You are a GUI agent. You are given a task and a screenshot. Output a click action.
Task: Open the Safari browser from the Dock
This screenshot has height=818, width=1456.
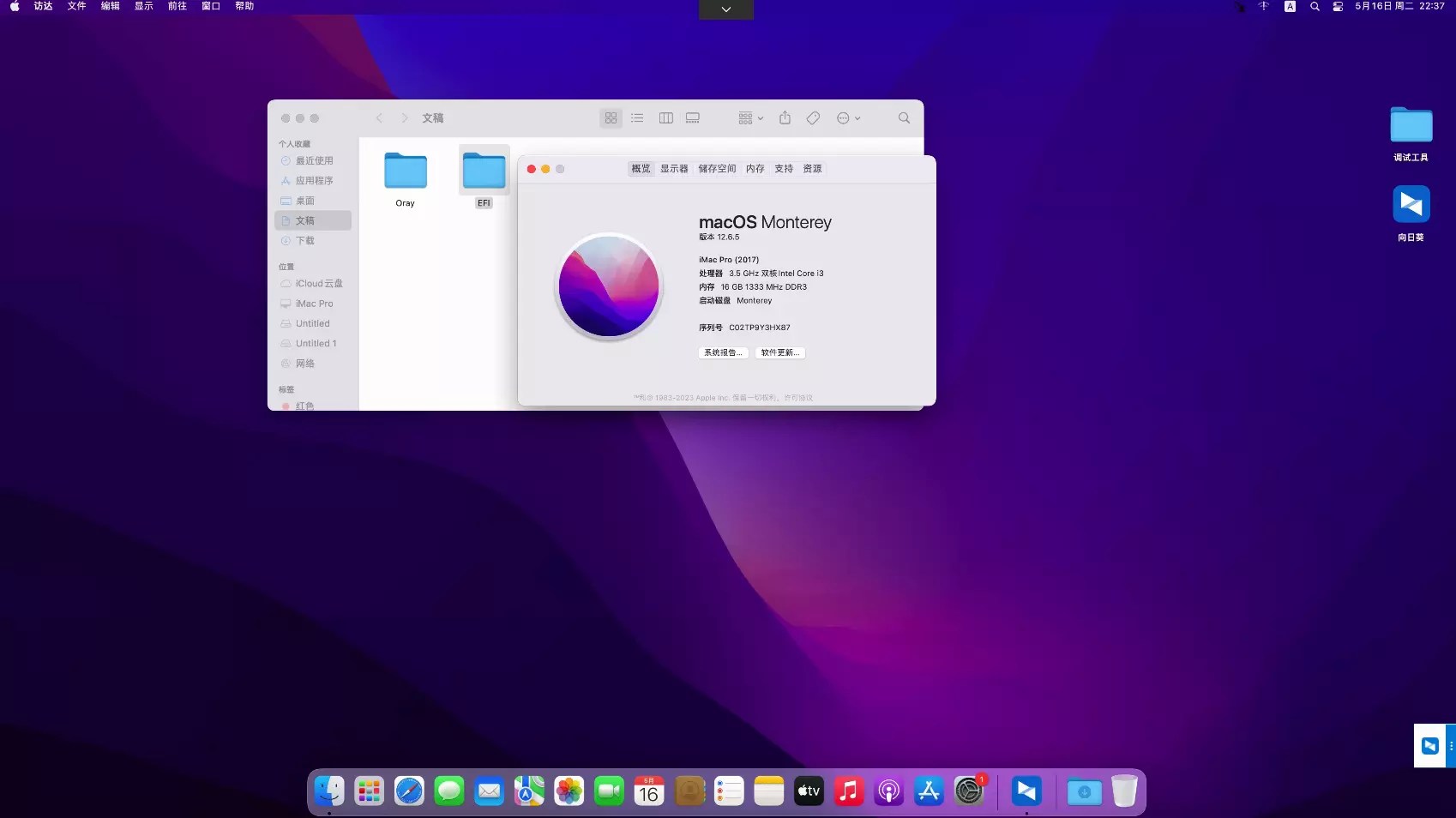[409, 791]
